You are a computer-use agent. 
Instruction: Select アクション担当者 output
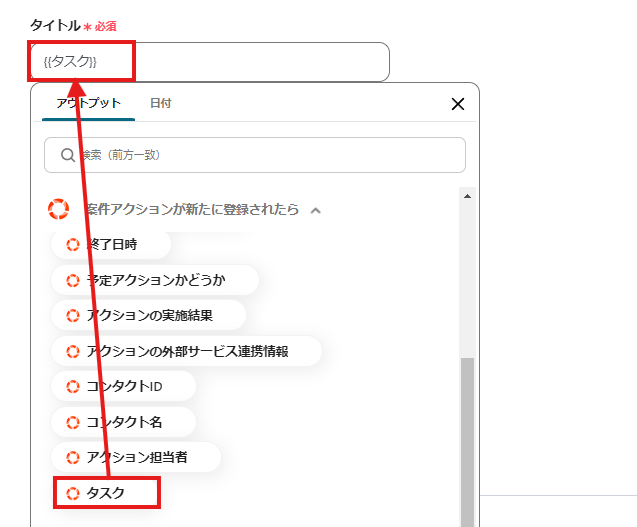(x=136, y=458)
